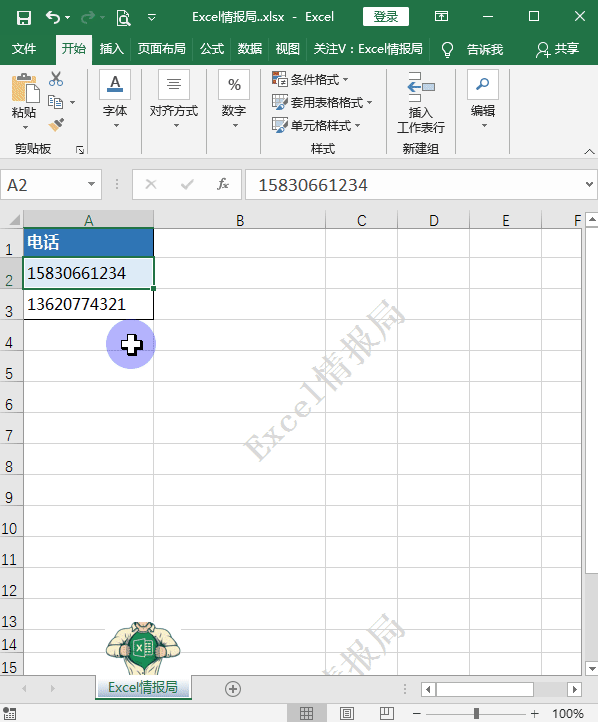
Task: Click horizontal scrollbar left arrow
Action: (x=428, y=689)
